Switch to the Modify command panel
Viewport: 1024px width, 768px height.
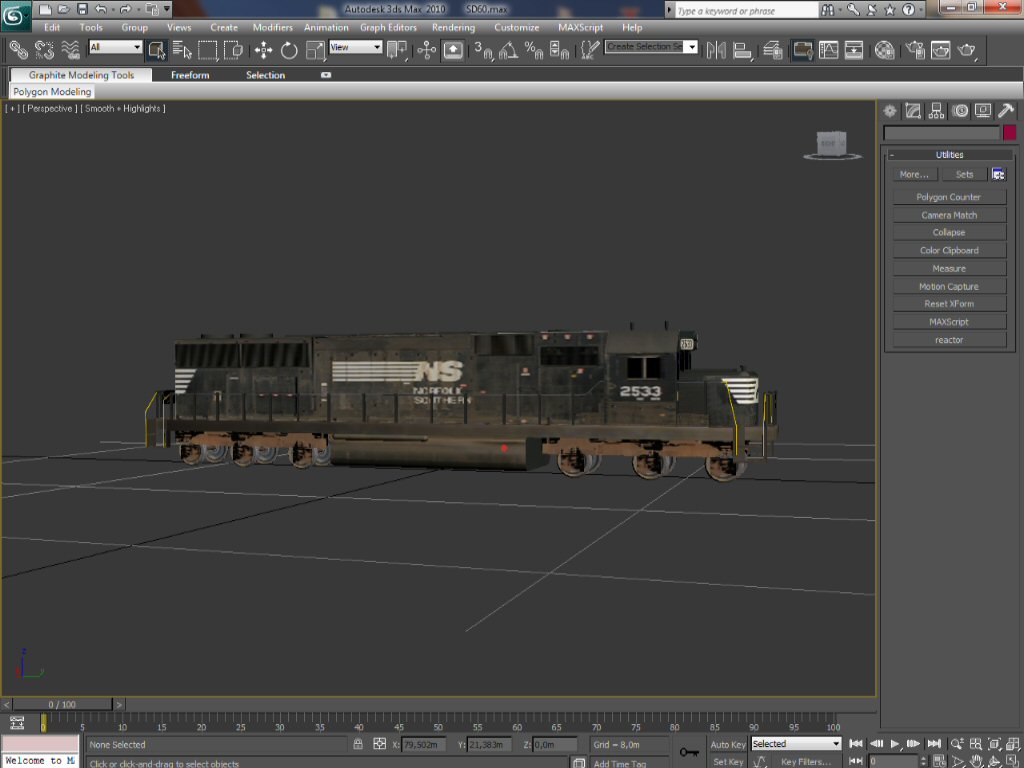913,111
